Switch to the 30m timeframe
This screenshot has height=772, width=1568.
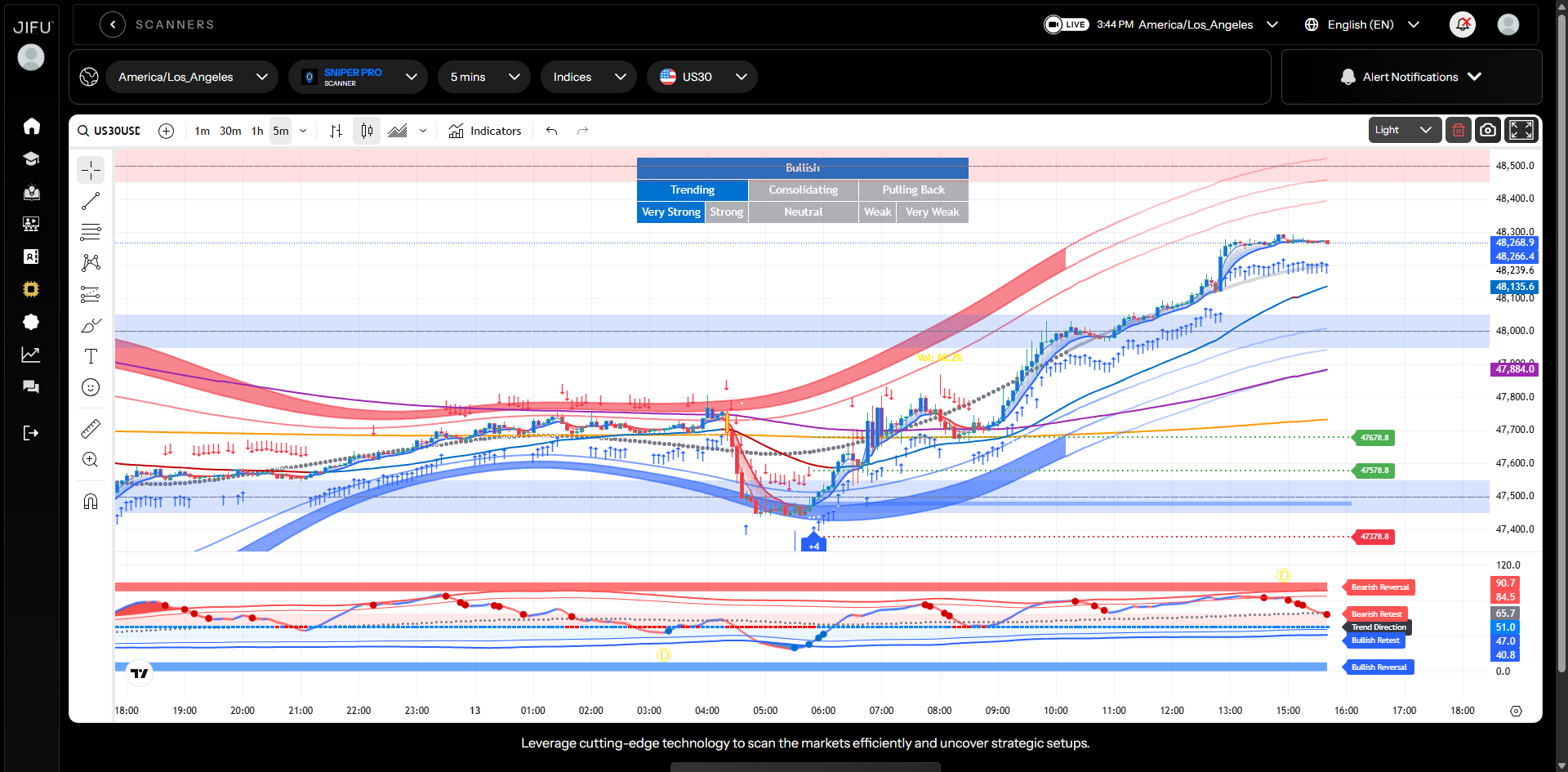(x=230, y=131)
